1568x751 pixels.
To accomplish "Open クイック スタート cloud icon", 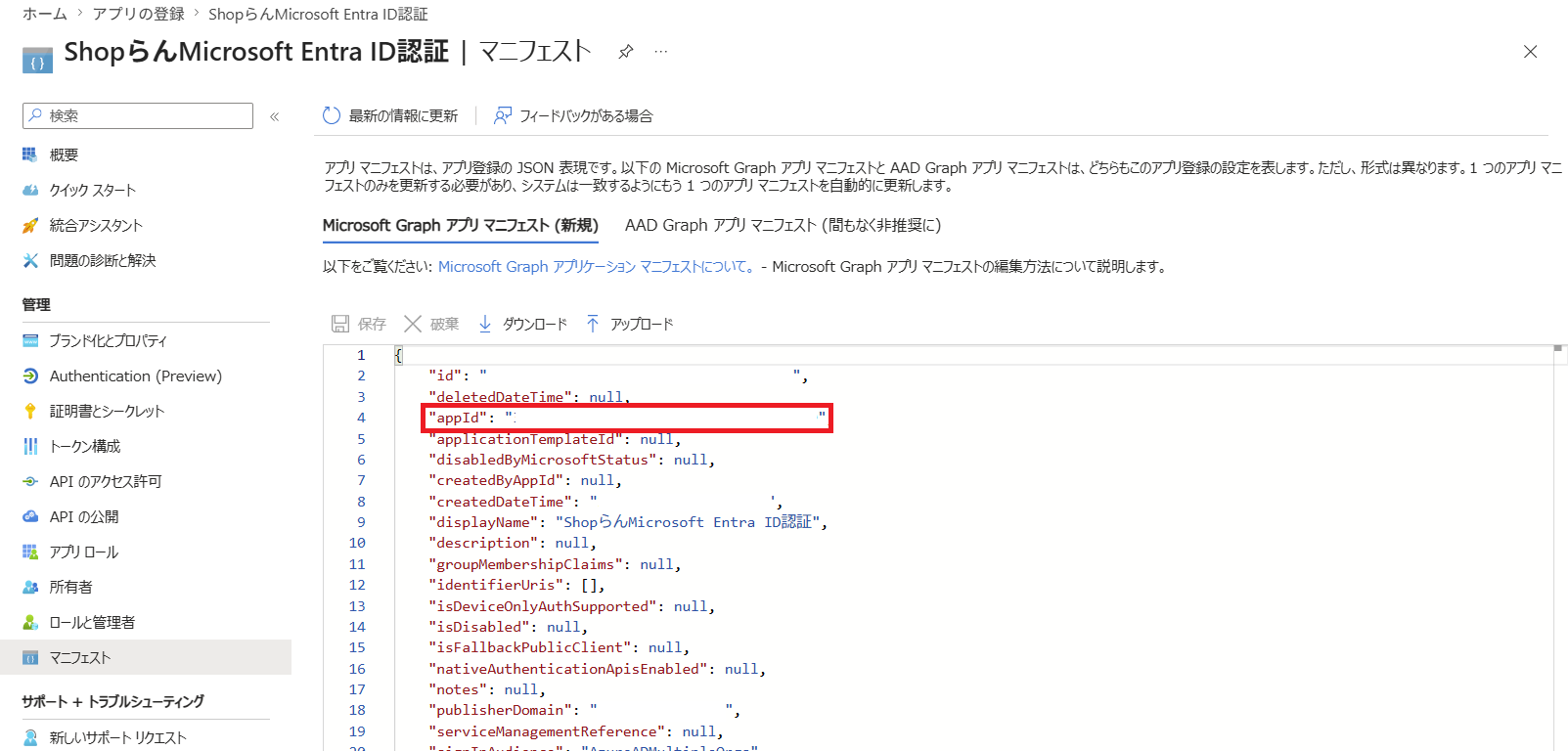I will 30,190.
